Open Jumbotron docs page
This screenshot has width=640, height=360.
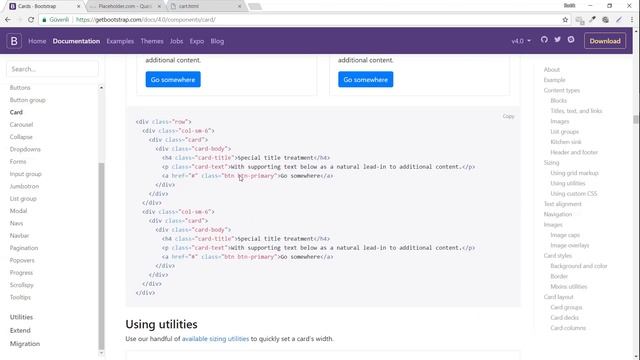point(24,186)
